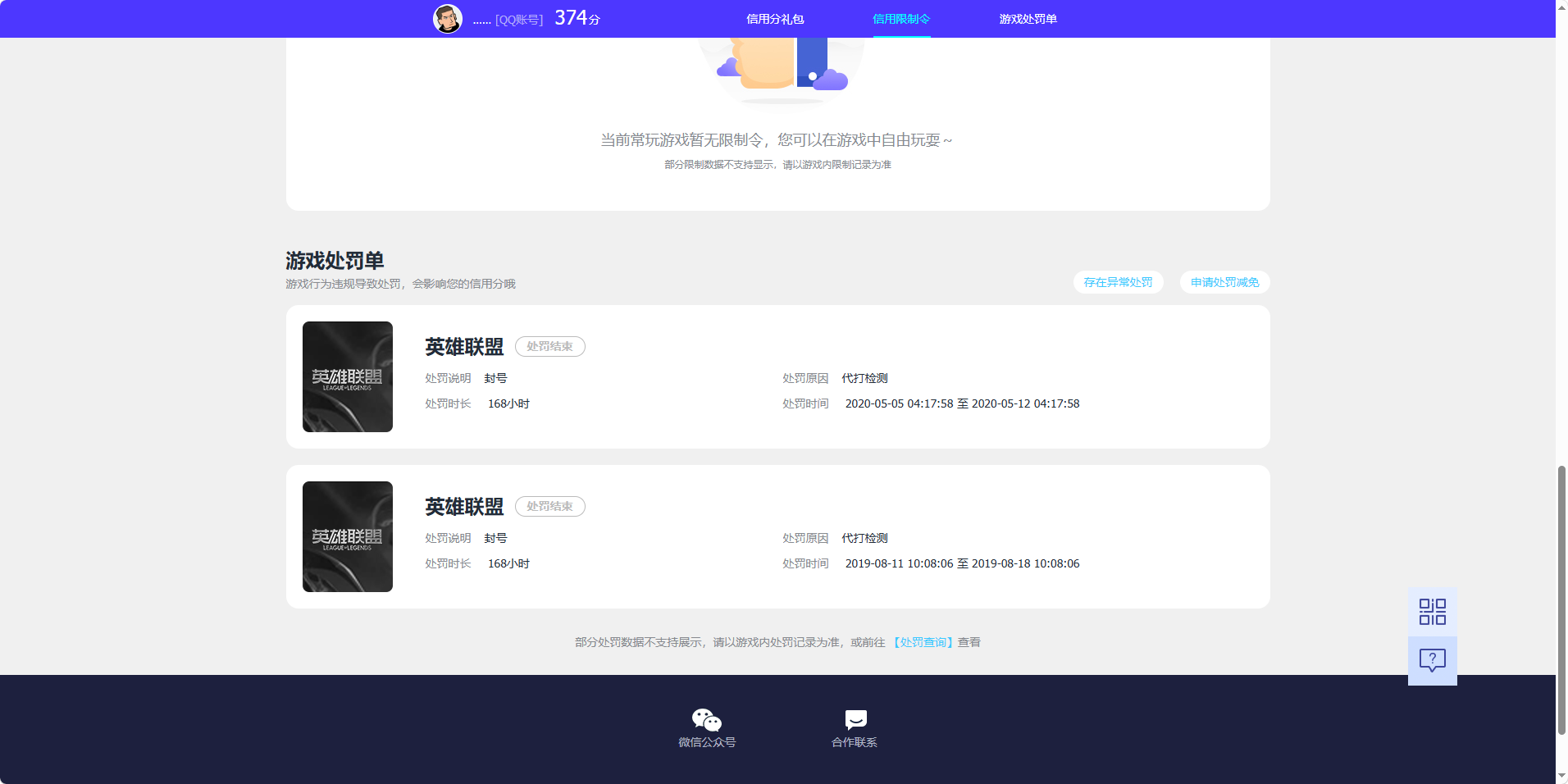Image resolution: width=1568 pixels, height=784 pixels.
Task: Click the [QQ账号] account label
Action: [519, 19]
